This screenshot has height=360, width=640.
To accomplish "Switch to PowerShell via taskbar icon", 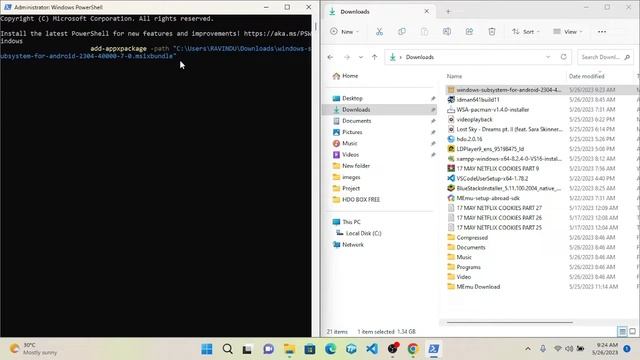I will 433,349.
